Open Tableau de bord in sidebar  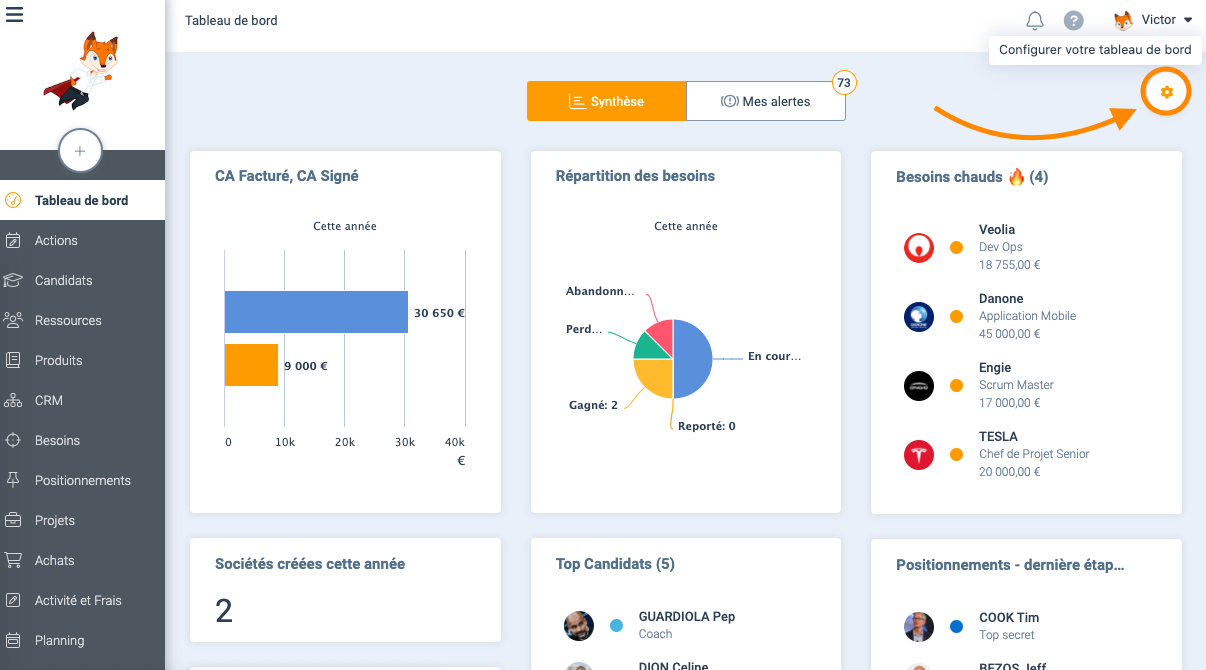point(82,200)
